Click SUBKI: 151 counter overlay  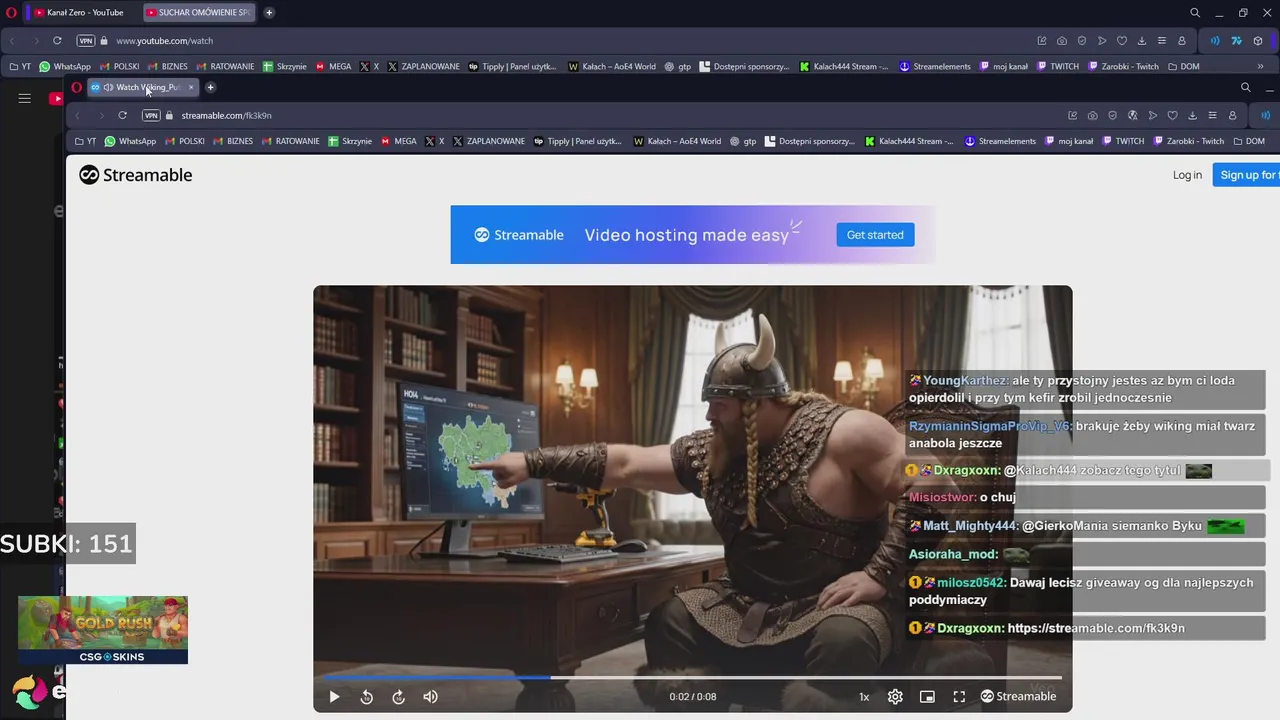tap(66, 544)
